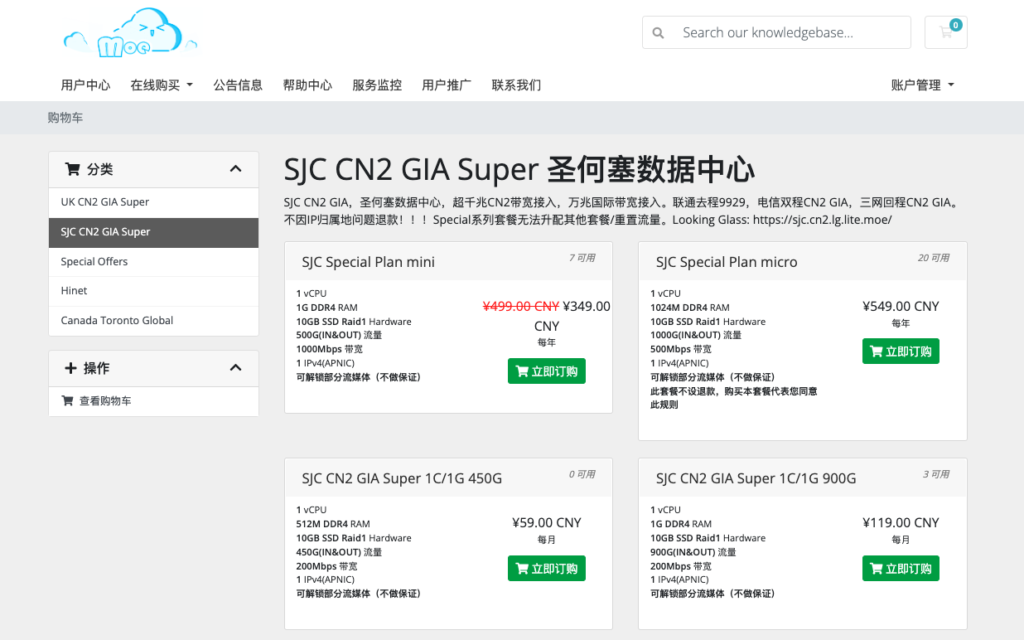This screenshot has width=1024, height=640.
Task: Click SJC Special Plan micro title
Action: (726, 262)
